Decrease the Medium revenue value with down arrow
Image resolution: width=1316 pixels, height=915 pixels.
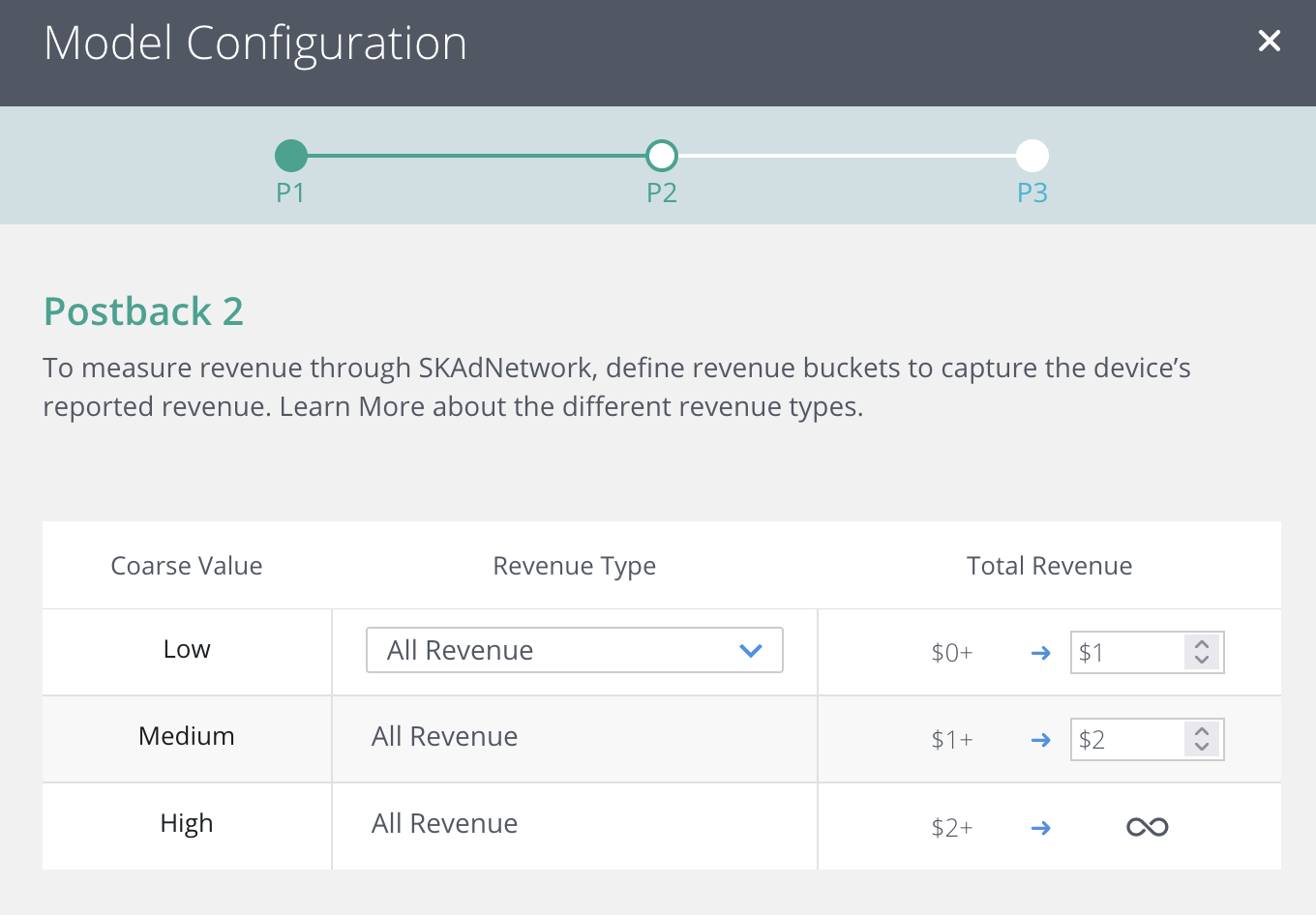(x=1202, y=748)
